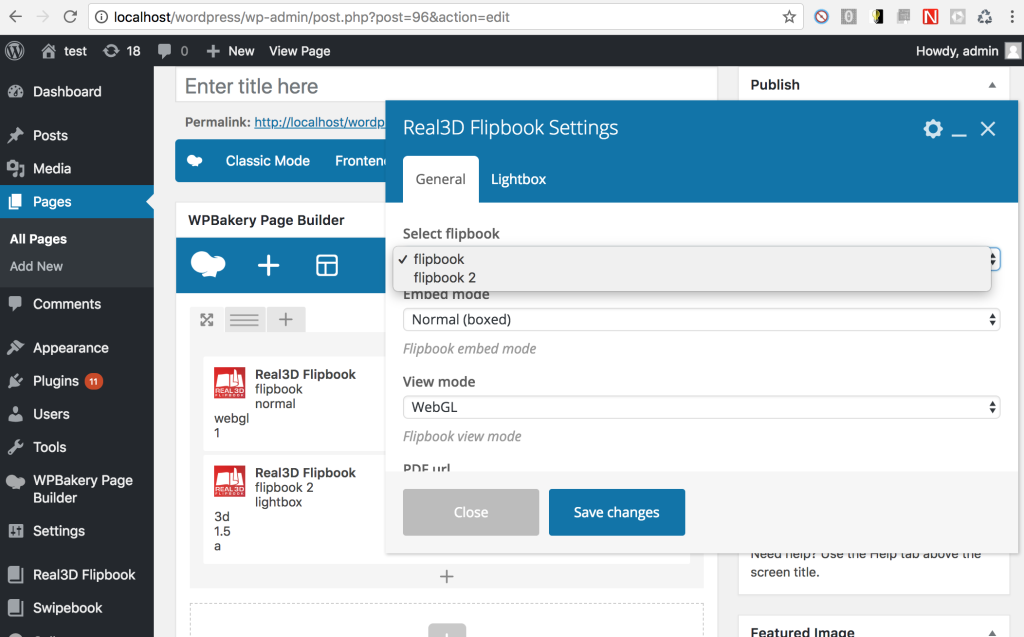Open the Plugins menu in sidebar
The image size is (1024, 637).
pyautogui.click(x=56, y=381)
